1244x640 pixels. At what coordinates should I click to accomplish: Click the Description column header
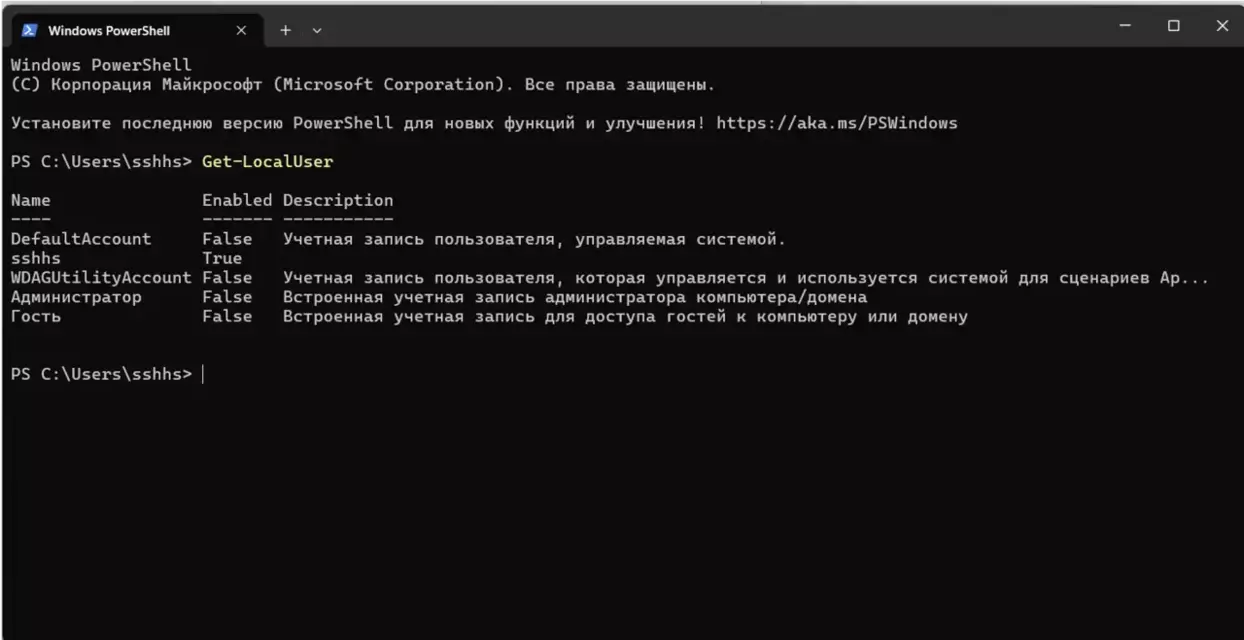click(338, 201)
